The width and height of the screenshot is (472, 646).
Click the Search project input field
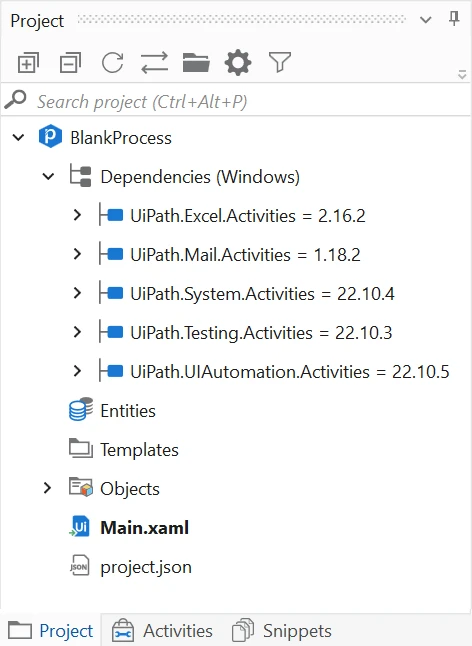236,102
